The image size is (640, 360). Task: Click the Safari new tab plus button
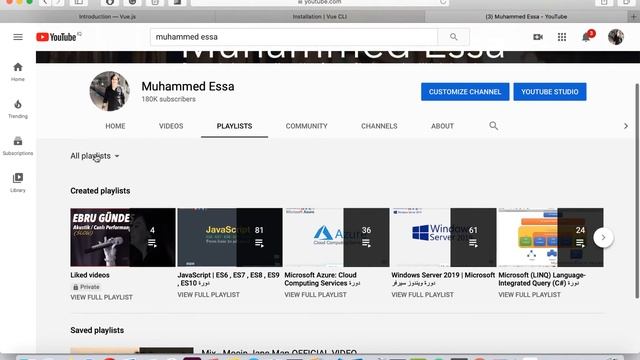click(633, 17)
